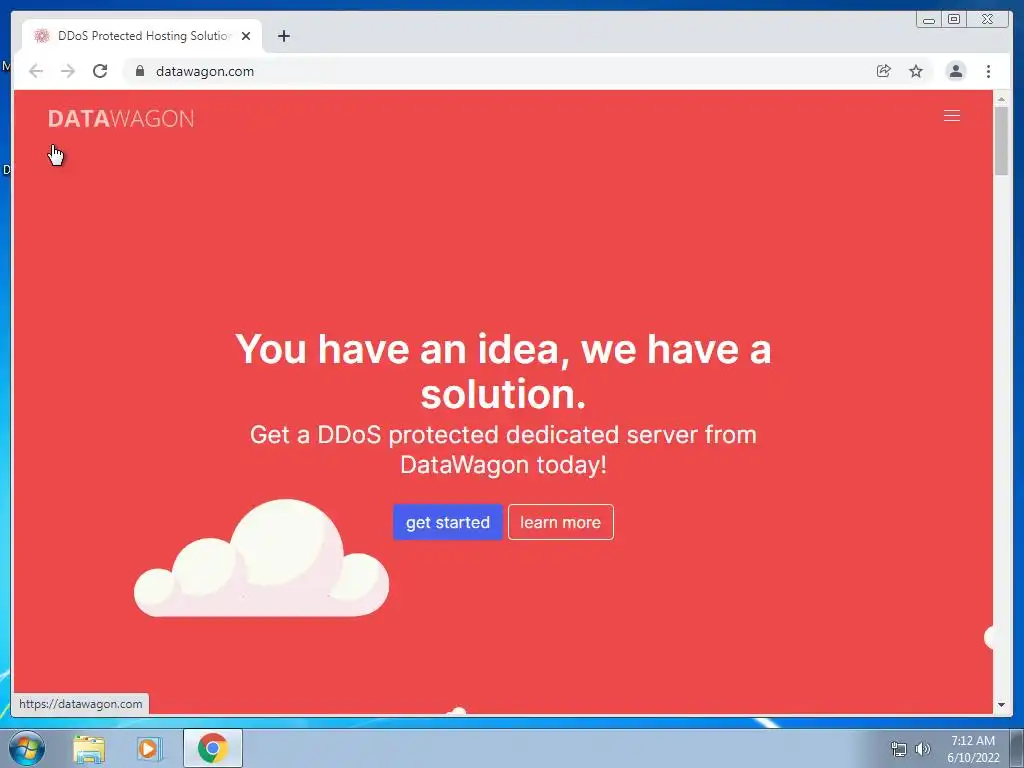
Task: Click scrollbar down arrow
Action: pos(1001,705)
